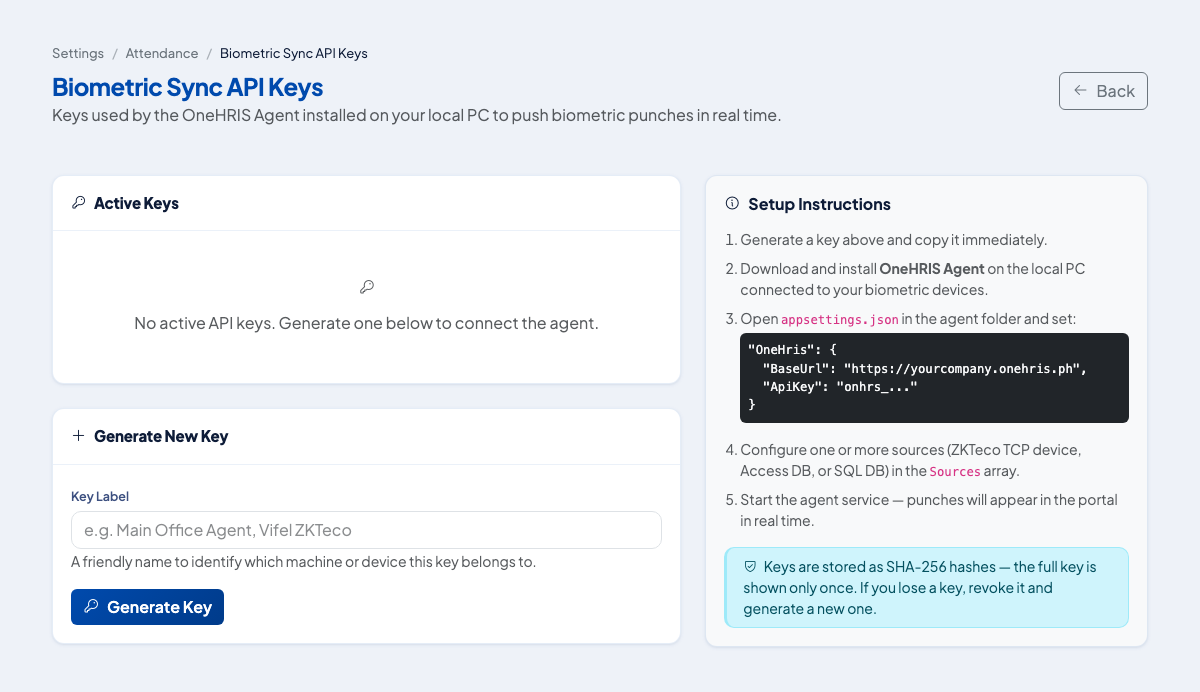The height and width of the screenshot is (692, 1200).
Task: Click the ApiKey line in the code block
Action: tap(840, 385)
